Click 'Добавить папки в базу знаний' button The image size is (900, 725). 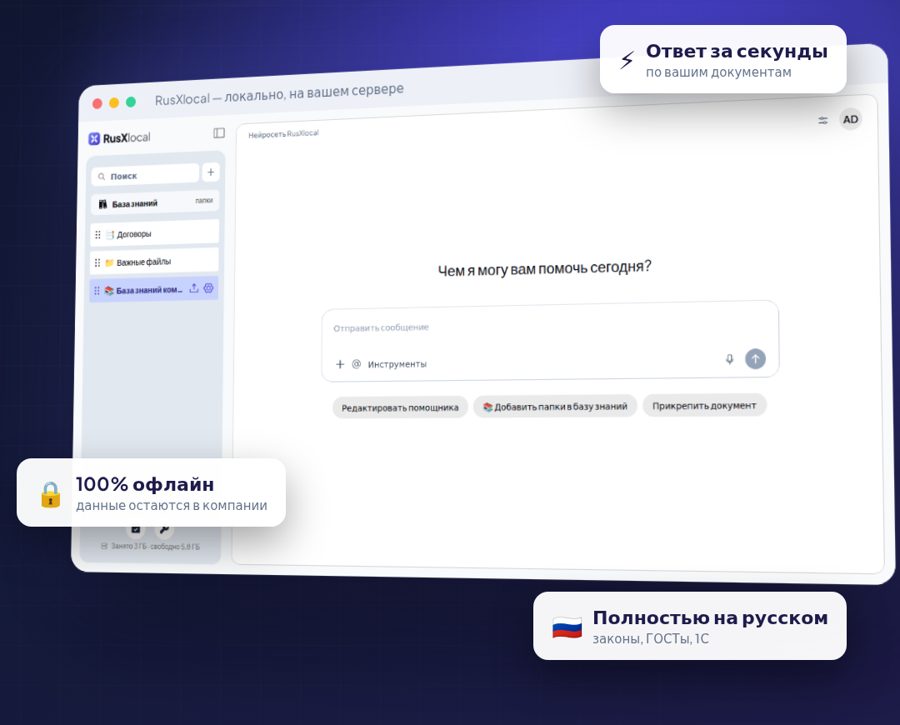point(555,406)
